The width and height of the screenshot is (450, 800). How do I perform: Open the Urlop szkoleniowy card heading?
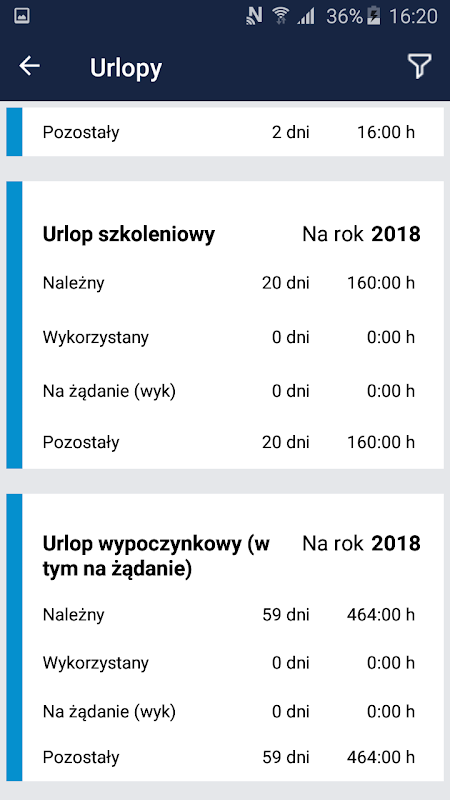pyautogui.click(x=129, y=235)
